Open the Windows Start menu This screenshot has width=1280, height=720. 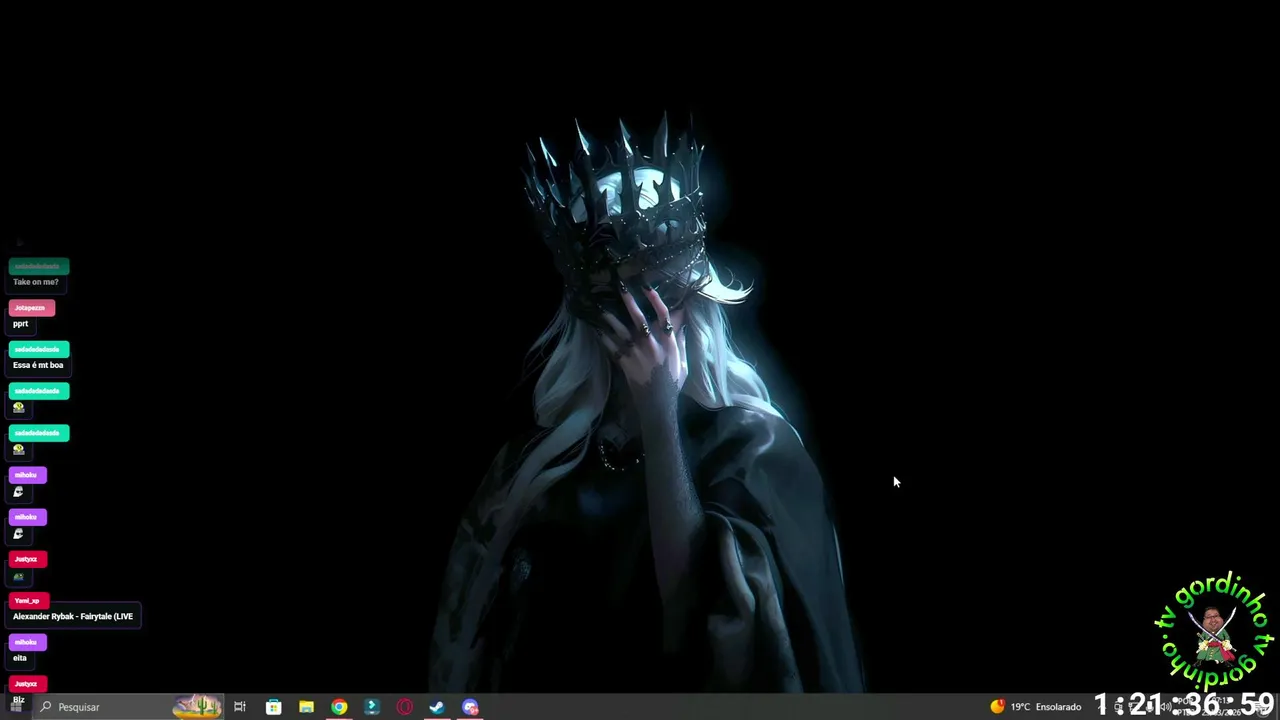[x=16, y=707]
